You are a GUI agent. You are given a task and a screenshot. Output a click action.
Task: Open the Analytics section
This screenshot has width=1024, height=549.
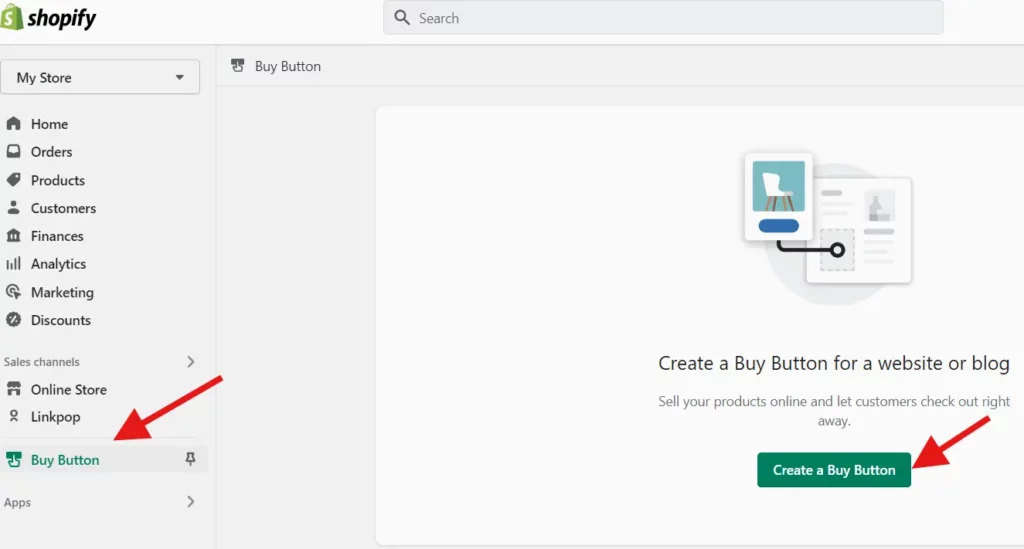58,264
